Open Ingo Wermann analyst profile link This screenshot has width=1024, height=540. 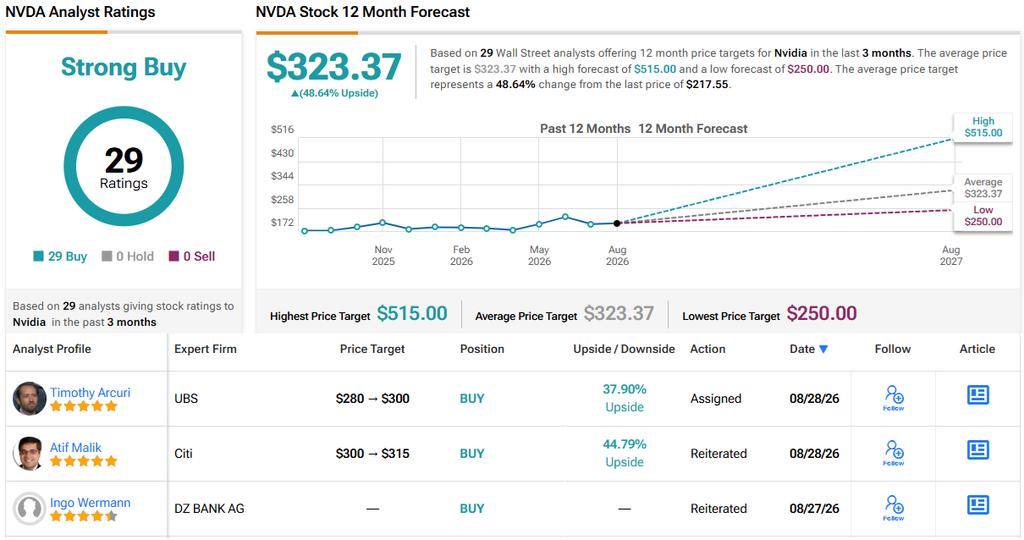(x=90, y=502)
